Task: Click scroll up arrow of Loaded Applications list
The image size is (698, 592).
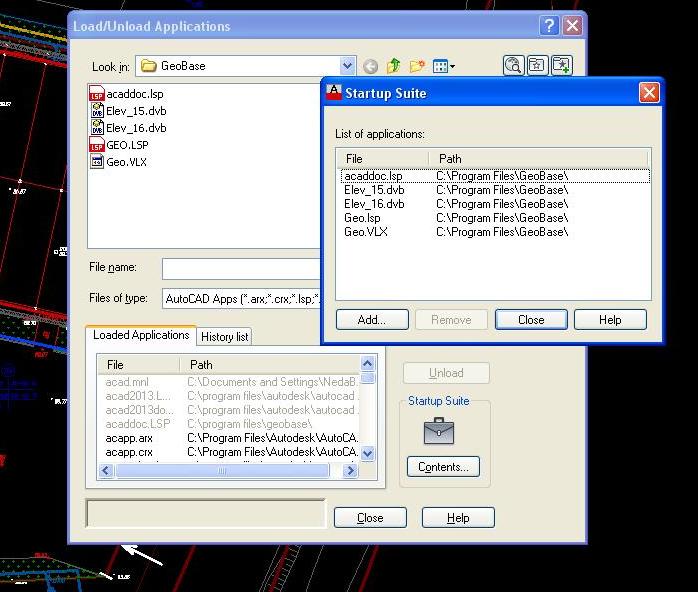Action: tap(368, 364)
